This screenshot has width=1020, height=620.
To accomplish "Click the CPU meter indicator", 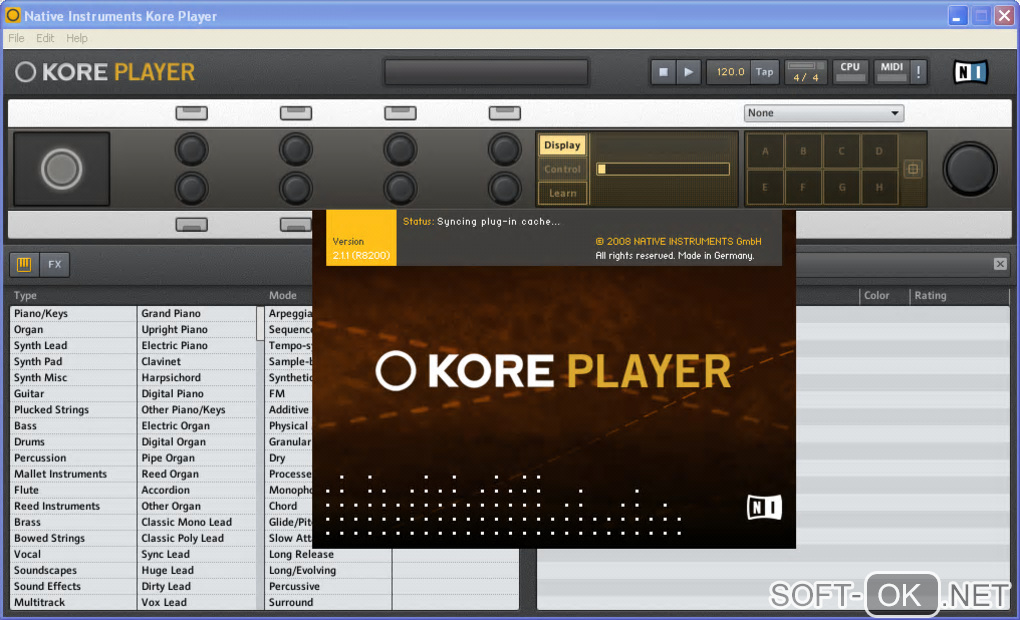I will 850,72.
